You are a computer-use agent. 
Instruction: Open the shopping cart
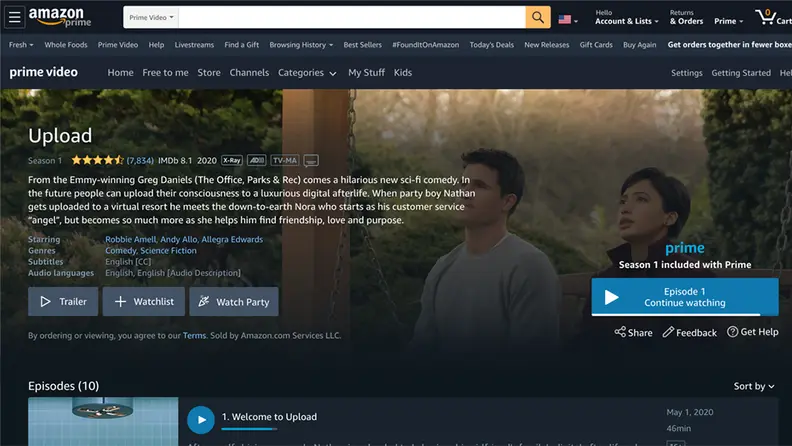click(x=773, y=17)
